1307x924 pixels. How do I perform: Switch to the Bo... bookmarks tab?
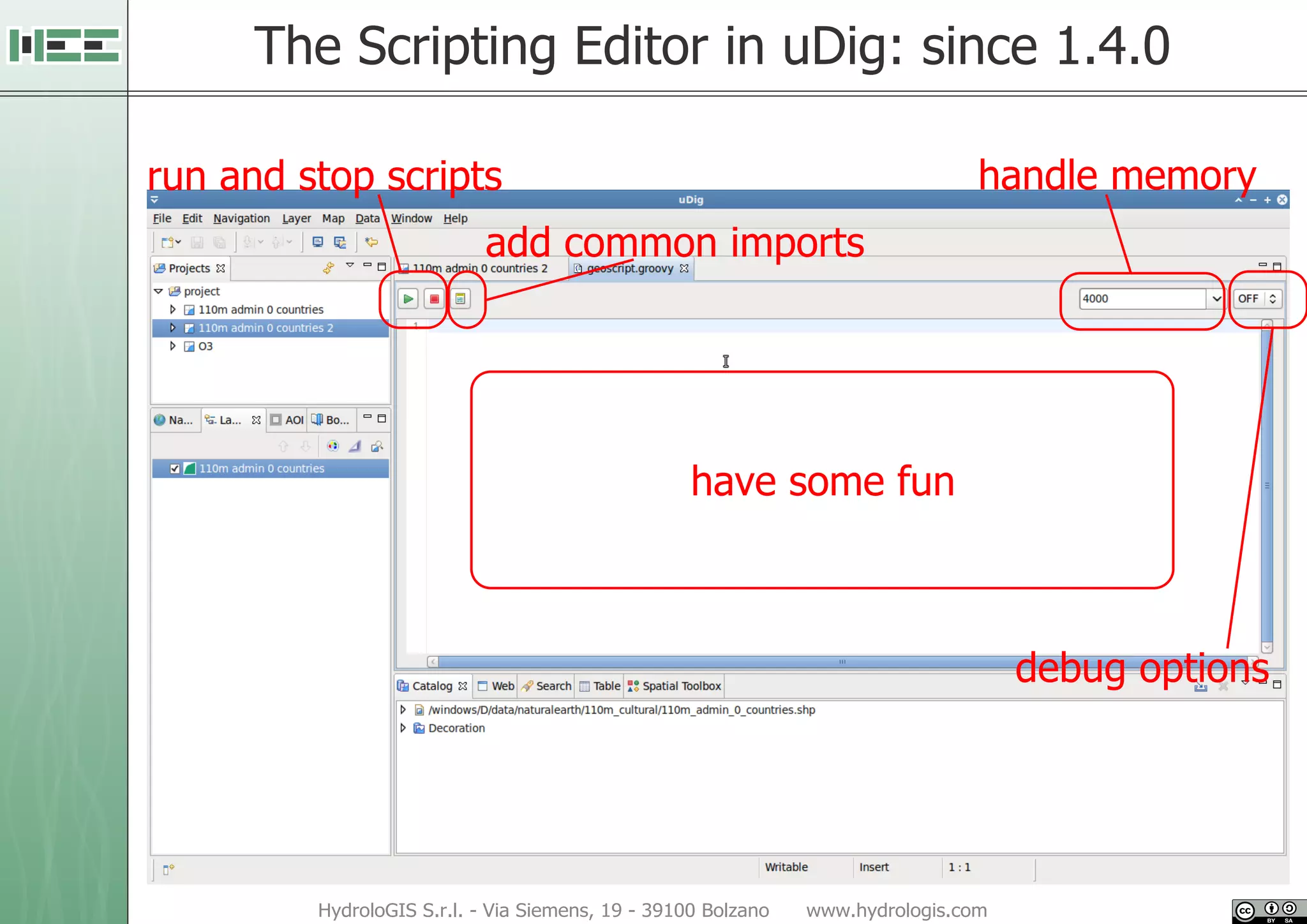(331, 420)
